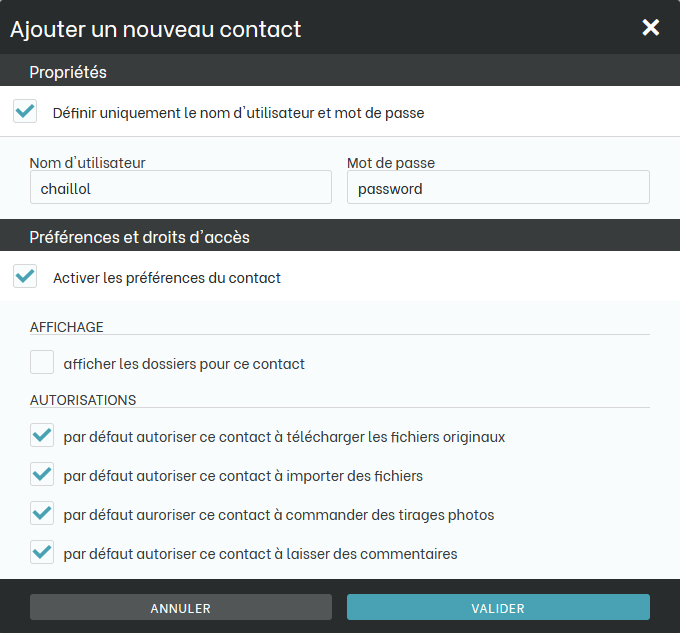Enable afficher les dossiers pour ce contact
Screen dimensions: 680x633
pos(42,363)
